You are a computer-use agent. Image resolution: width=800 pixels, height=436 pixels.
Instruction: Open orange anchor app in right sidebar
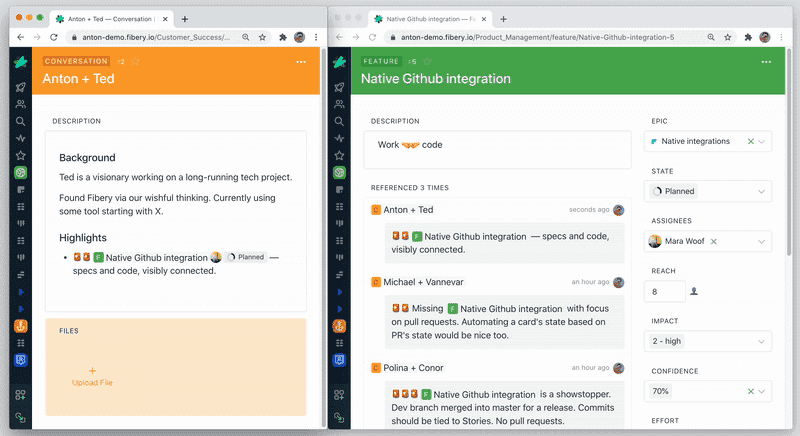click(339, 326)
